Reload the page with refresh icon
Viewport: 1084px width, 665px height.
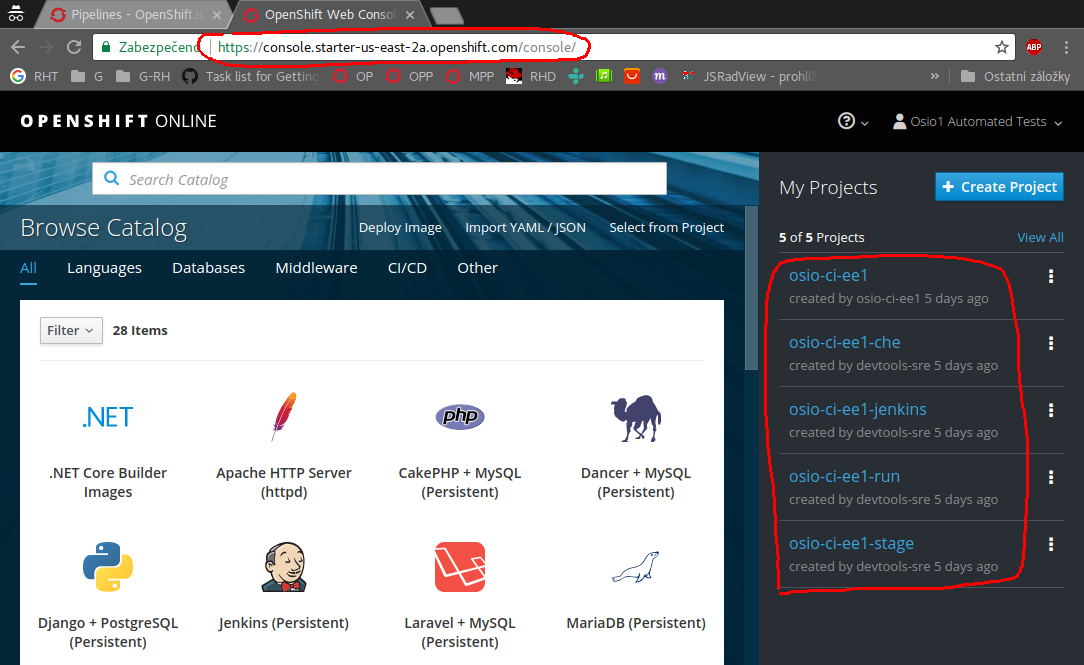pyautogui.click(x=74, y=47)
